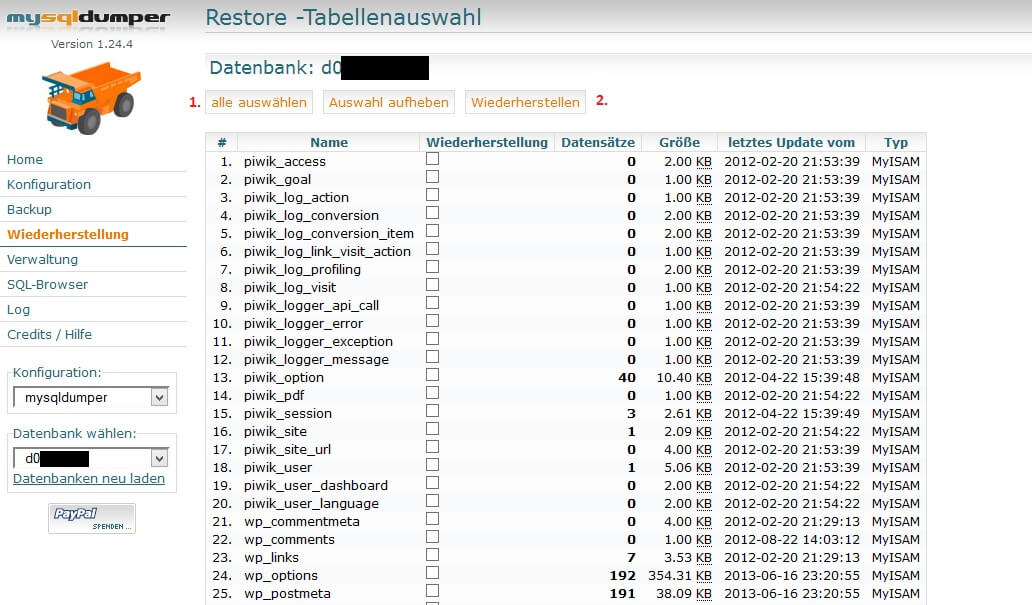This screenshot has height=605, width=1032.
Task: Toggle the piwik_site_url row checkbox
Action: 432,447
